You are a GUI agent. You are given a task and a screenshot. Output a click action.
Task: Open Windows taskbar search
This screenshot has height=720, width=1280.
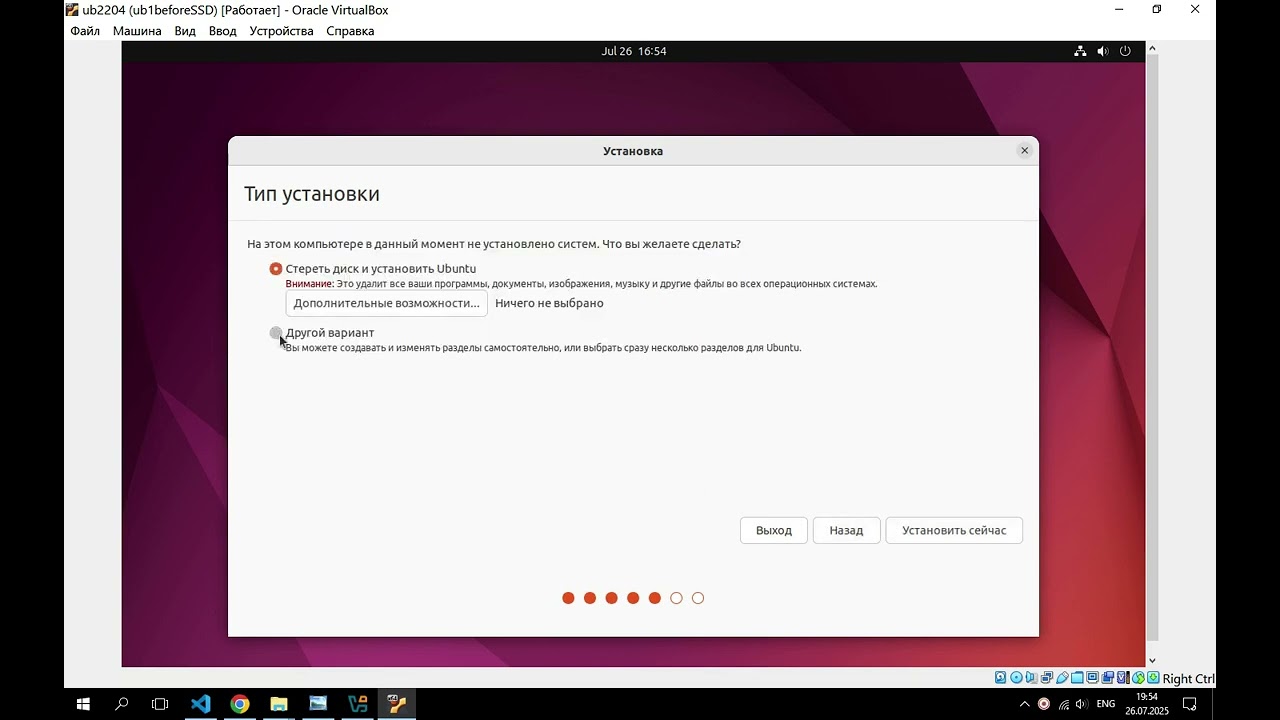[x=122, y=704]
